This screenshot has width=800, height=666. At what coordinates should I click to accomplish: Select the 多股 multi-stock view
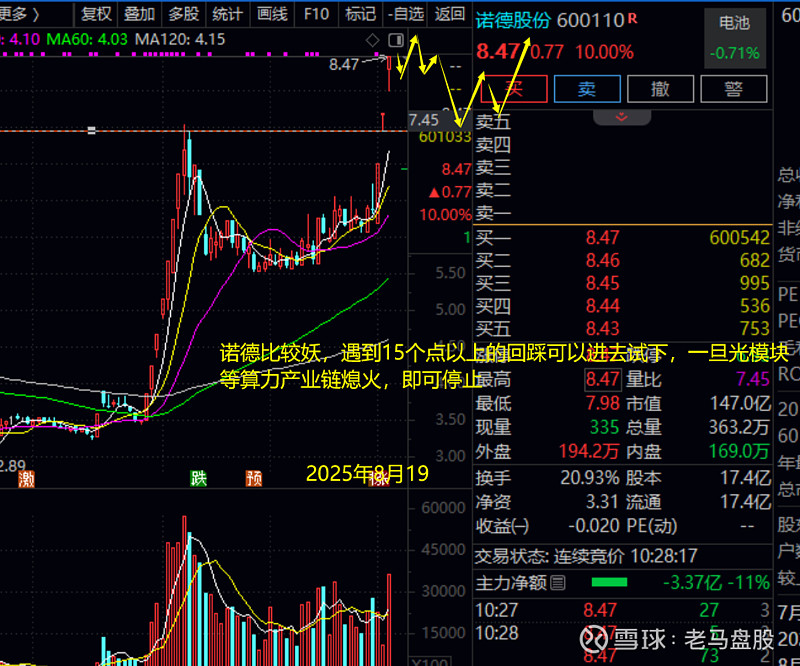[x=184, y=14]
